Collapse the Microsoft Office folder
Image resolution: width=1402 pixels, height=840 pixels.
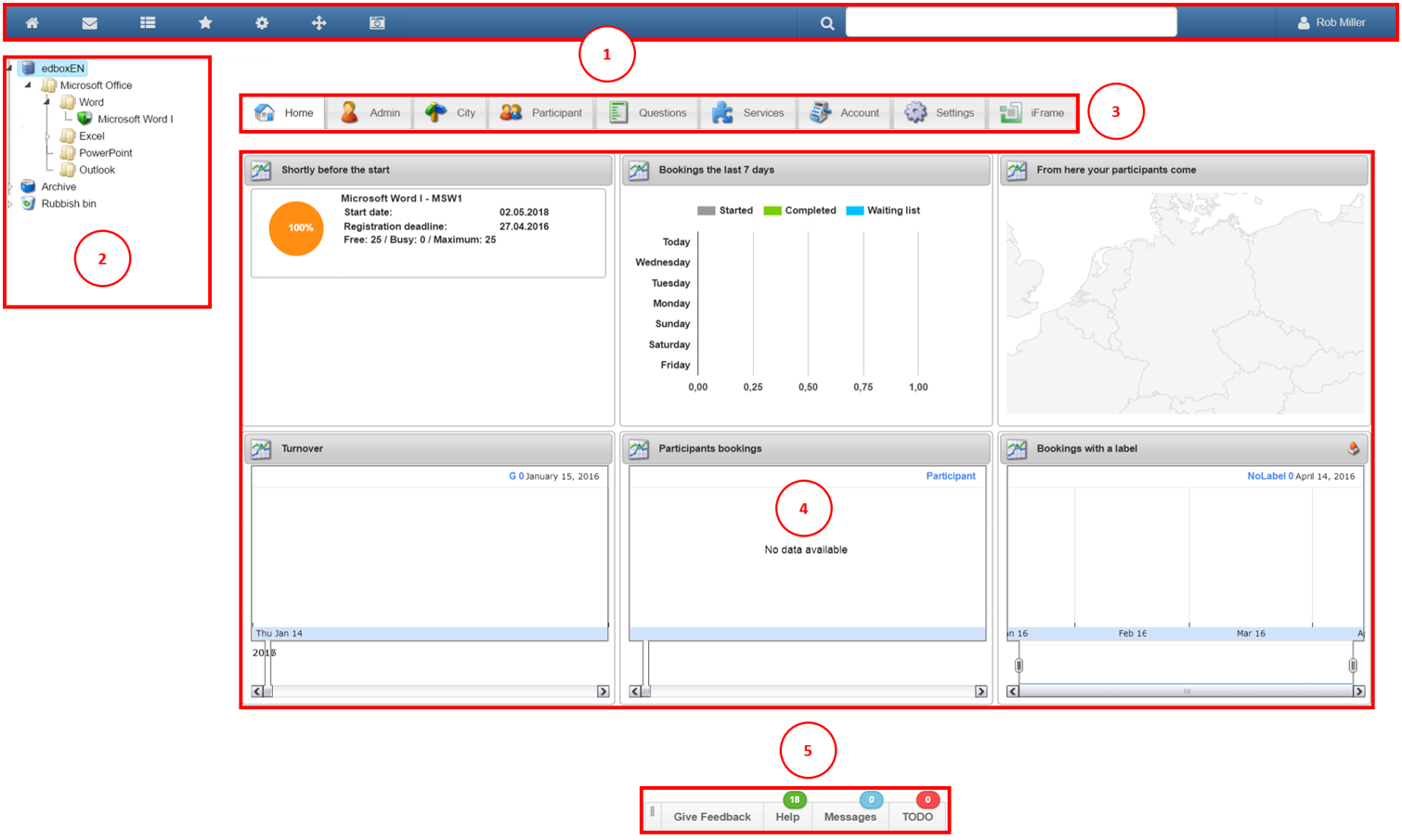tap(28, 84)
